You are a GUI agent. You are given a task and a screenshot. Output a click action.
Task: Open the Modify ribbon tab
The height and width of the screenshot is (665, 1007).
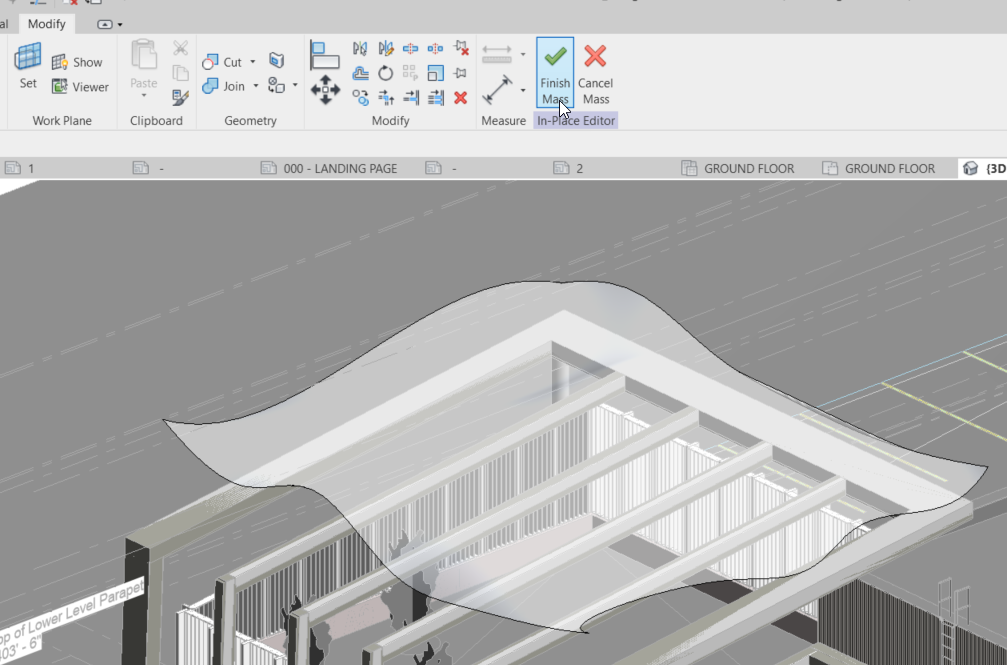[46, 24]
